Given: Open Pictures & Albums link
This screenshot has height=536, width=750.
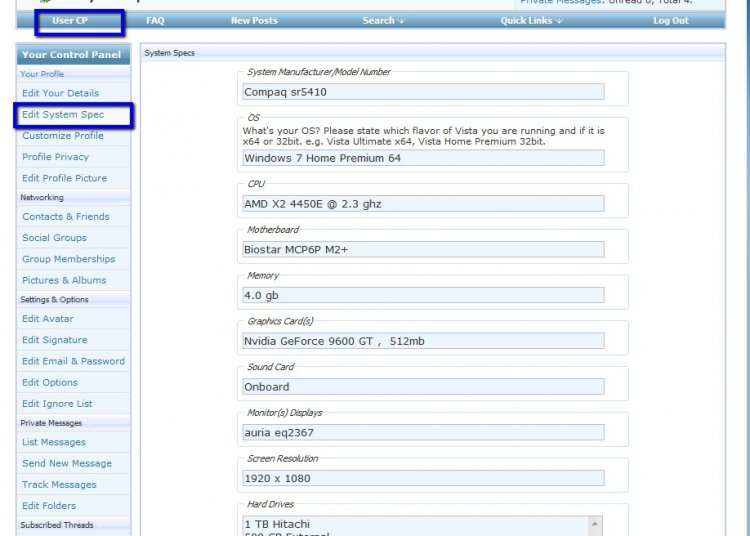Looking at the screenshot, I should click(64, 280).
